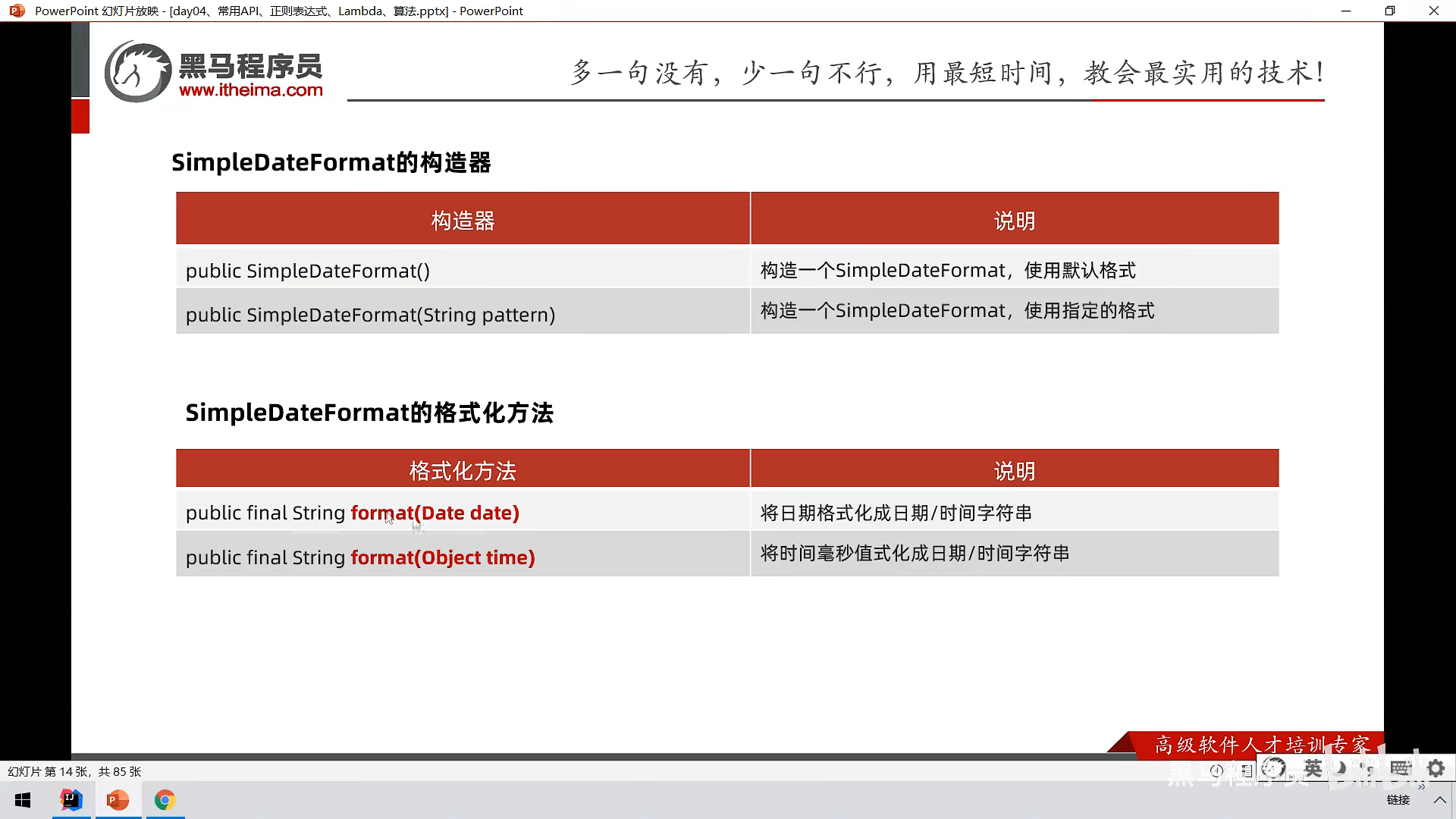Click the 链接 toolbar on the taskbar
Screen dimensions: 1456x819
(1398, 800)
